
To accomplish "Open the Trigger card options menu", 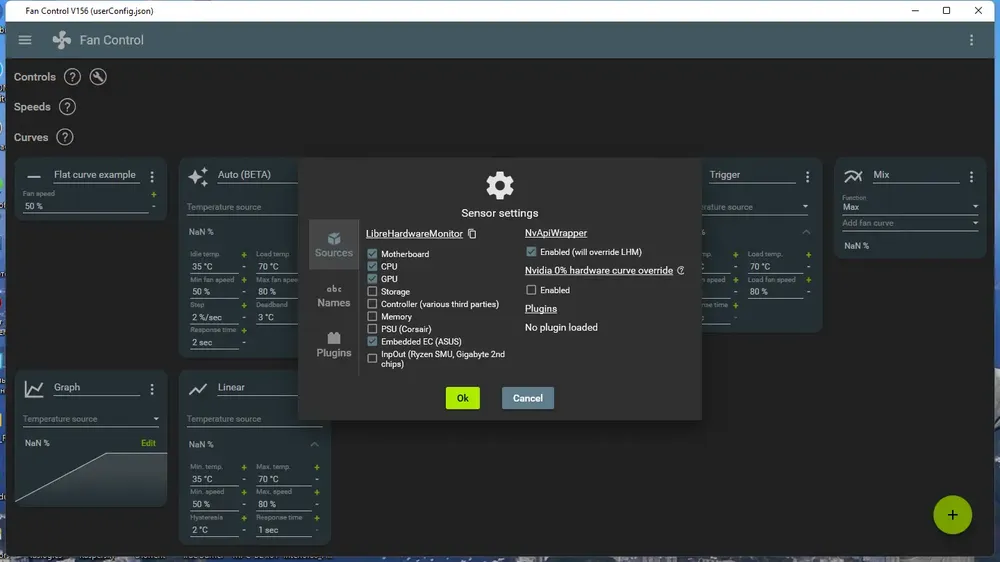I will click(x=807, y=176).
